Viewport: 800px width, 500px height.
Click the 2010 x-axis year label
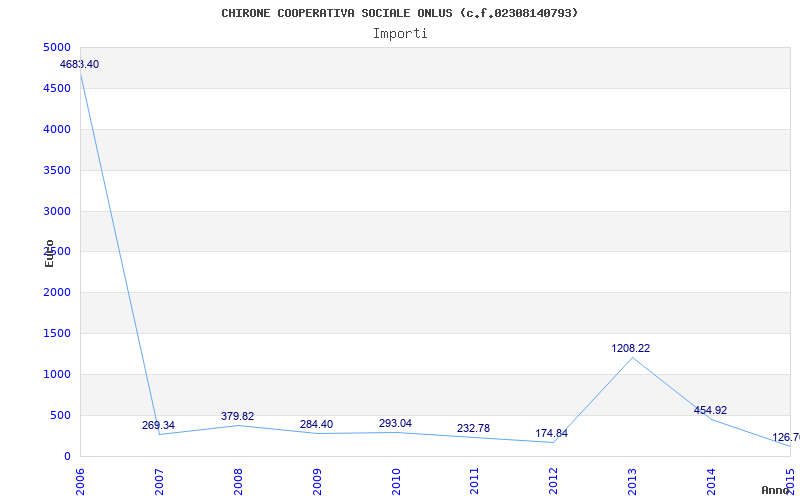coord(395,481)
